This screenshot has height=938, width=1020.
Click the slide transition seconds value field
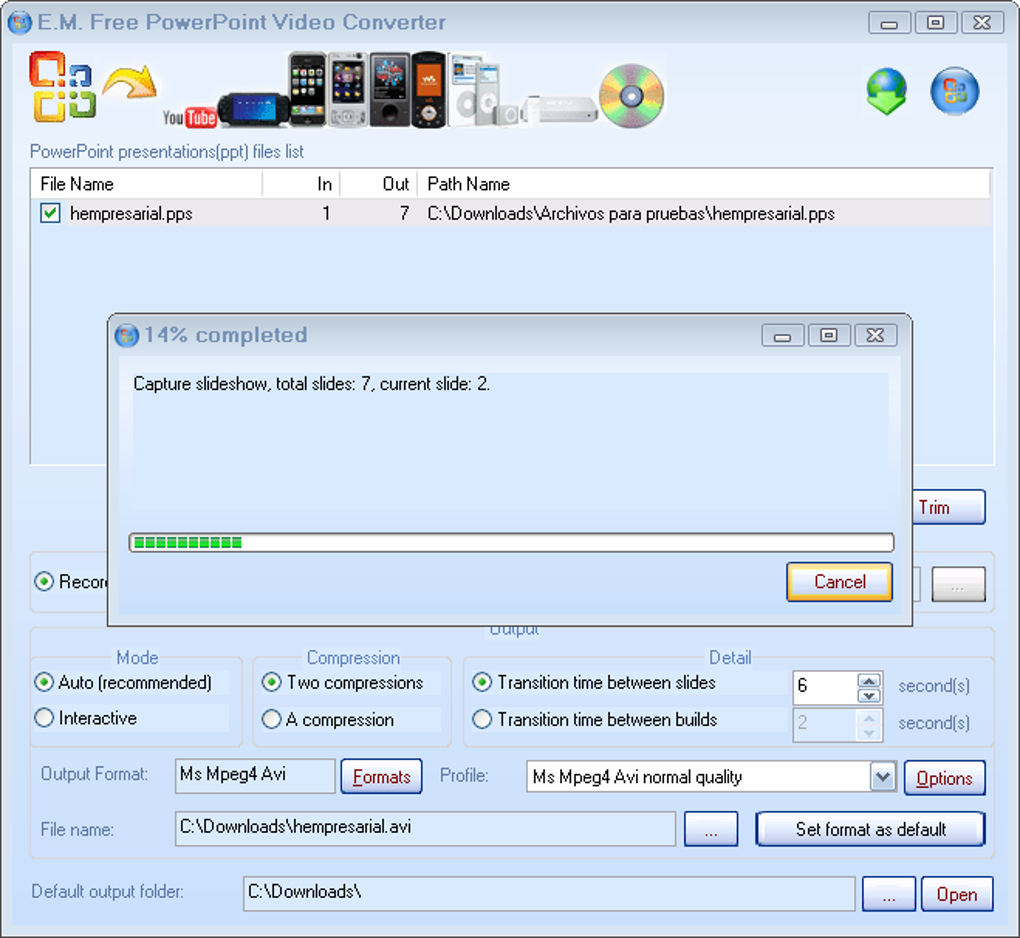825,688
